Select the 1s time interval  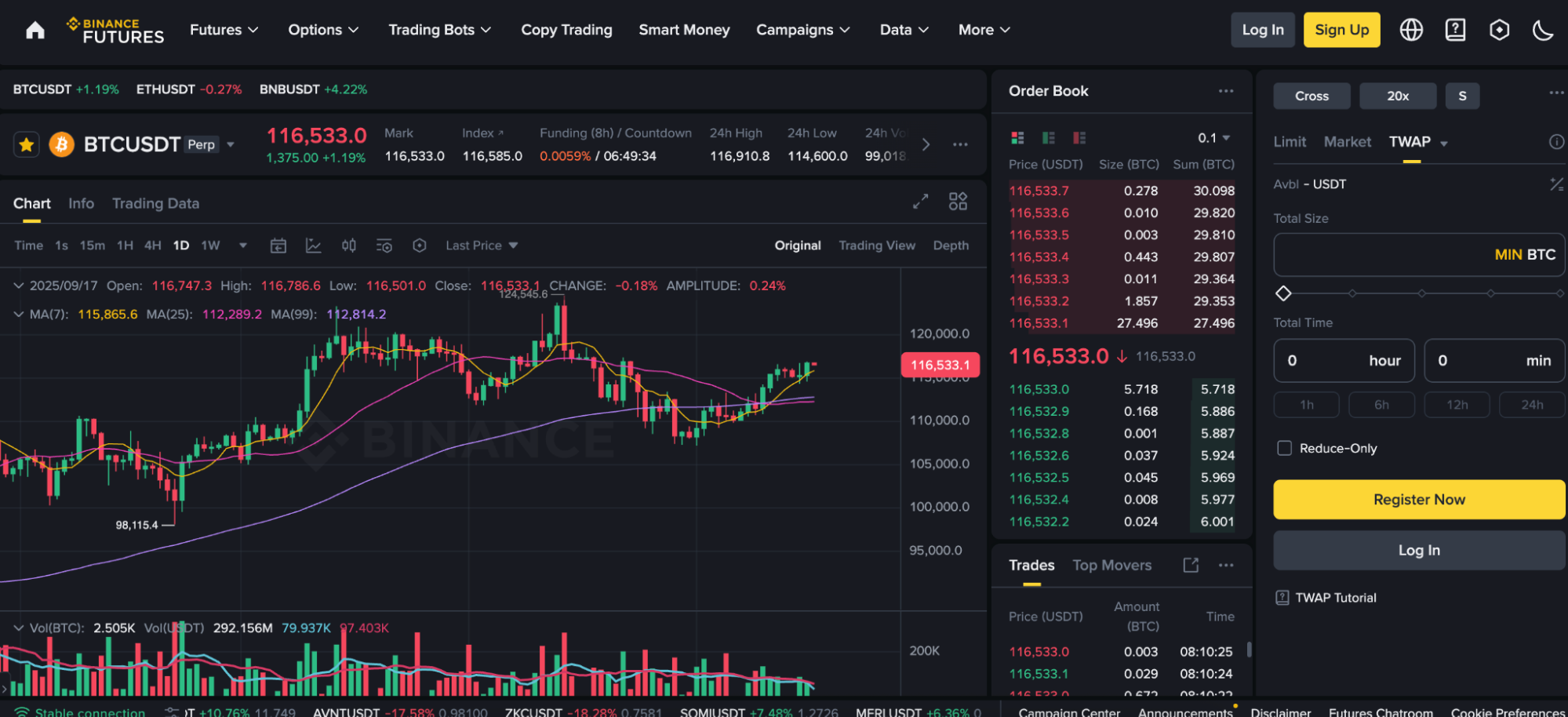(x=61, y=246)
